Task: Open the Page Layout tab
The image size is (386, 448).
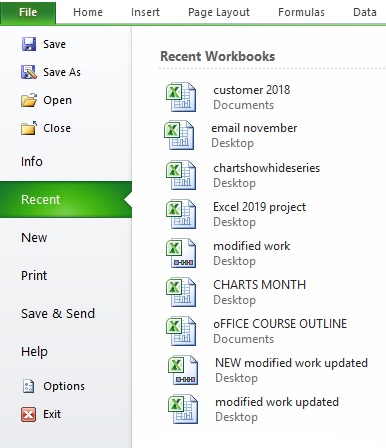Action: (219, 12)
